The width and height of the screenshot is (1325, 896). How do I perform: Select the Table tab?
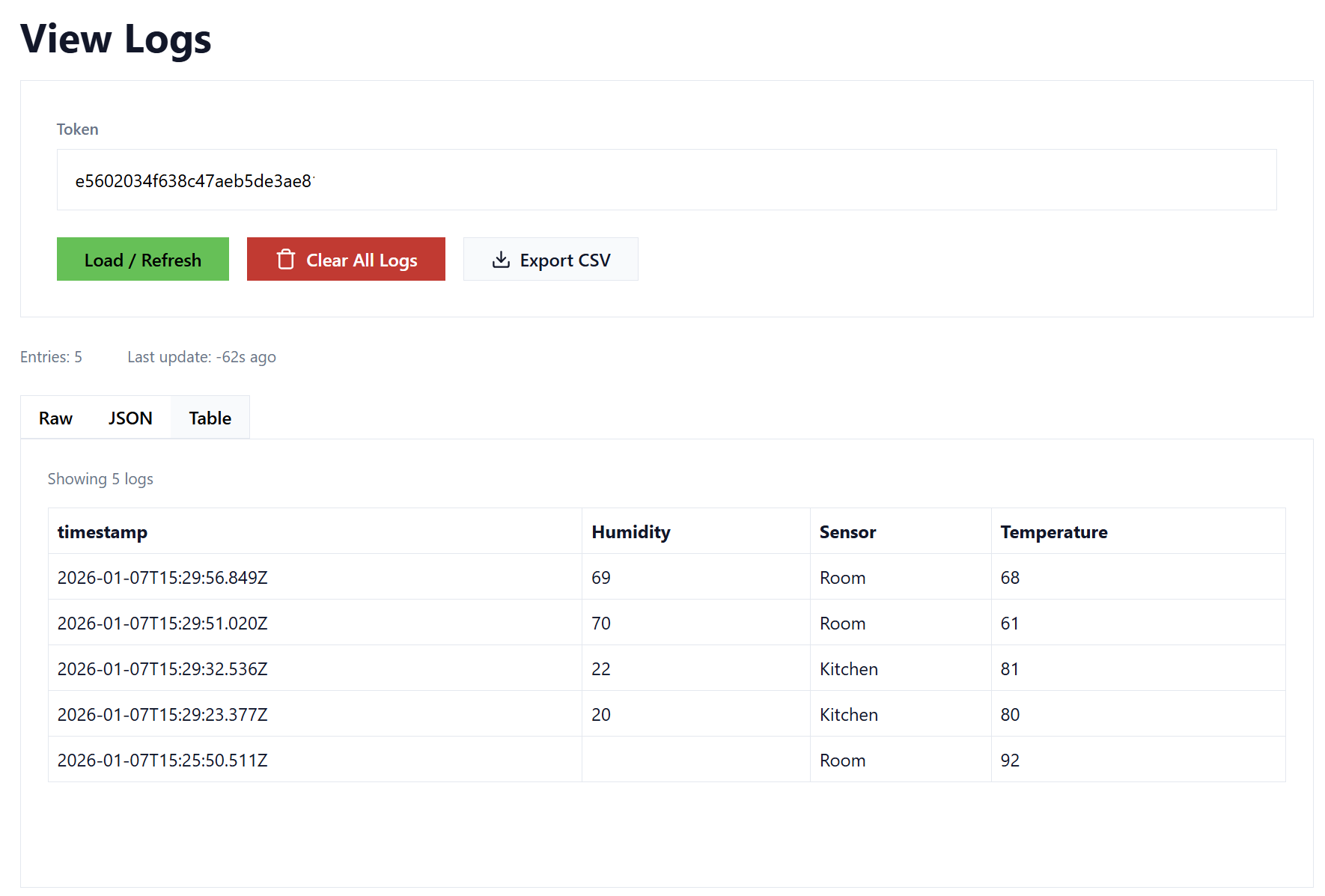210,418
